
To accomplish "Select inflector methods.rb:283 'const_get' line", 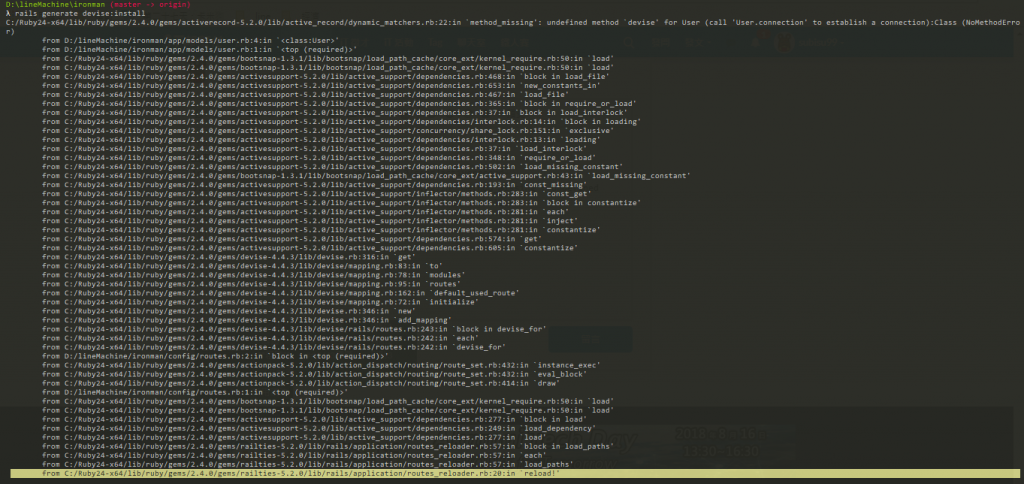I will (316, 194).
